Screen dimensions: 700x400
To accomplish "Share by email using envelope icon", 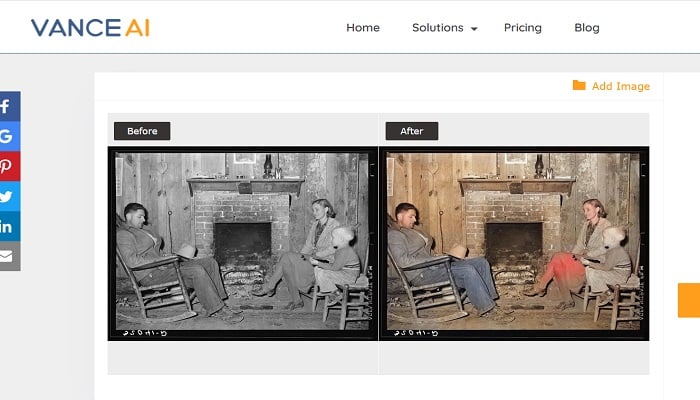I will click(x=10, y=256).
